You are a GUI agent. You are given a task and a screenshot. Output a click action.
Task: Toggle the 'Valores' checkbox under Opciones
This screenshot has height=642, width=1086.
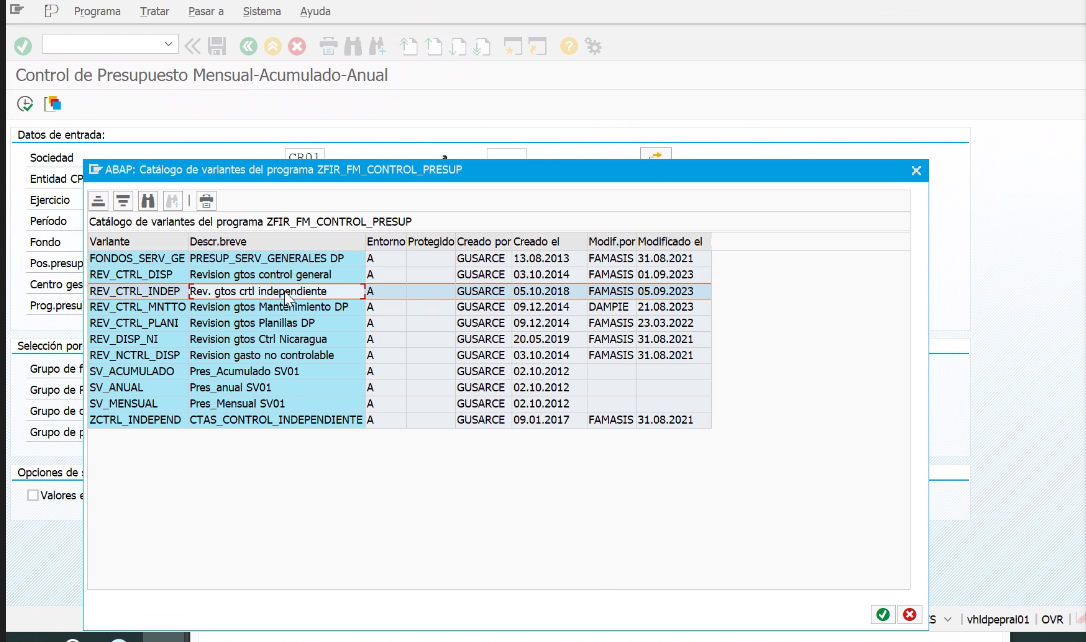click(x=33, y=495)
